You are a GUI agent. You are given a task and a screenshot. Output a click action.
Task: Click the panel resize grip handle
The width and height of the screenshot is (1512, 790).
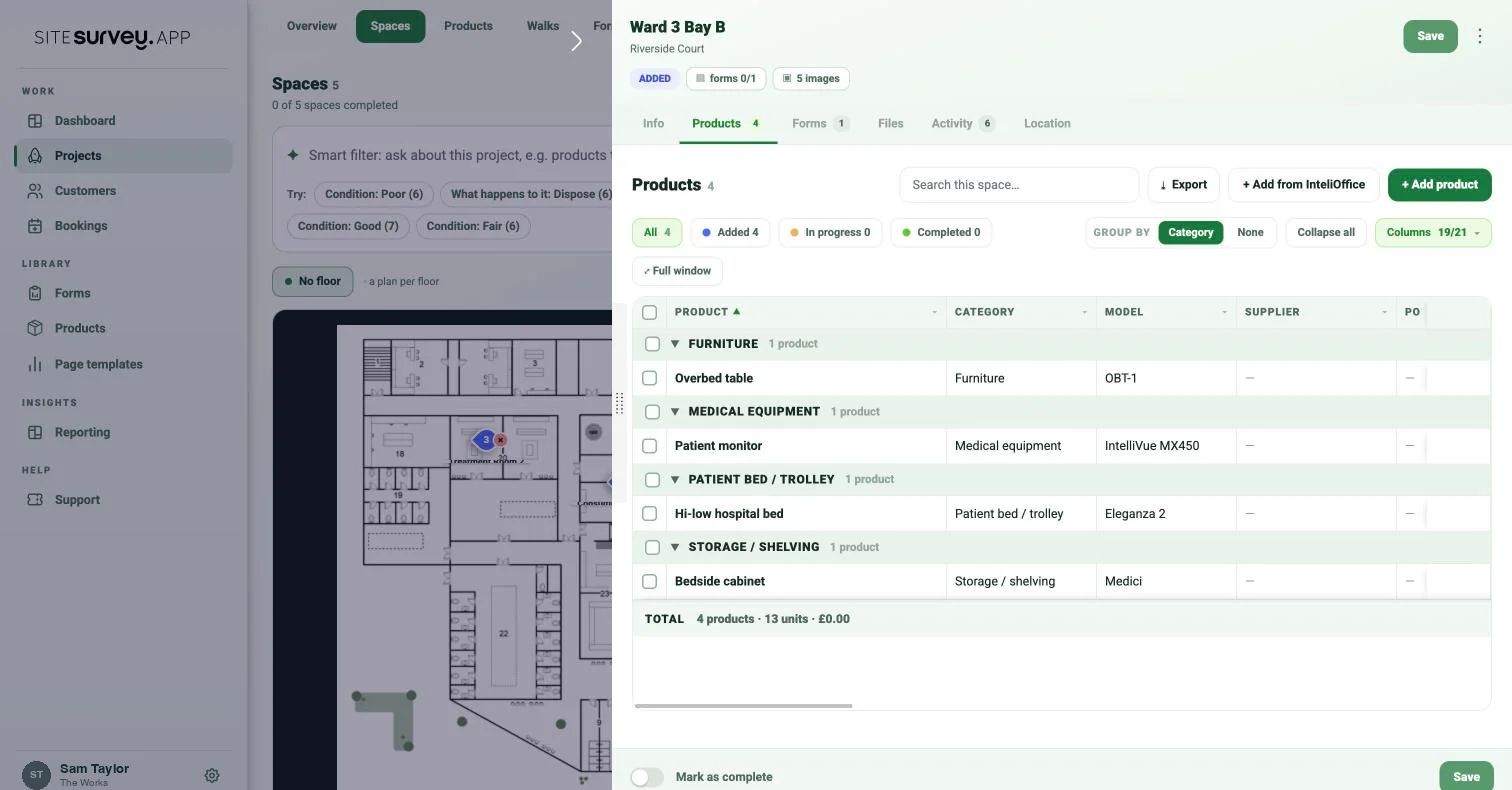coord(620,403)
